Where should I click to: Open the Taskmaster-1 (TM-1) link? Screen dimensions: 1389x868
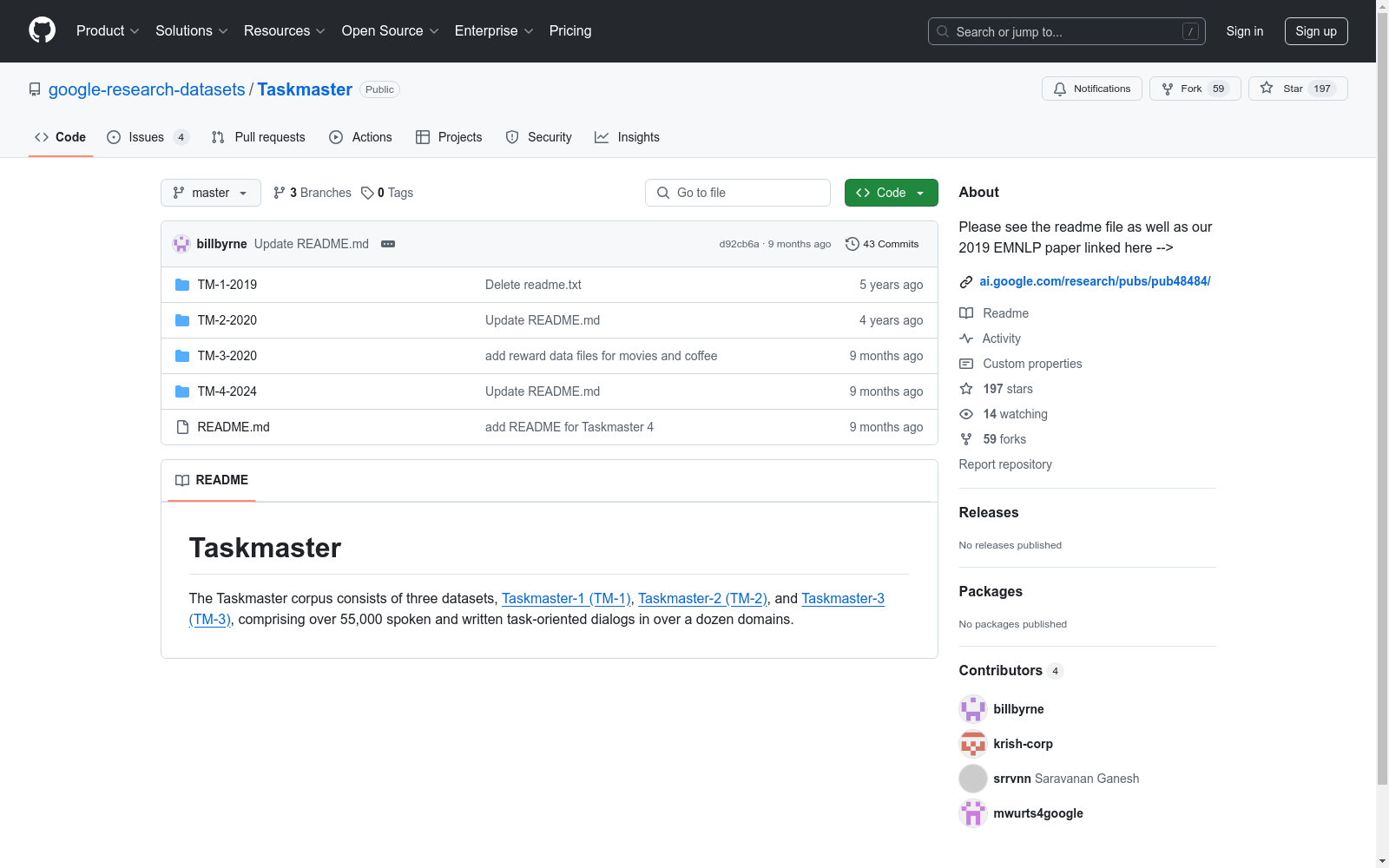click(x=566, y=598)
